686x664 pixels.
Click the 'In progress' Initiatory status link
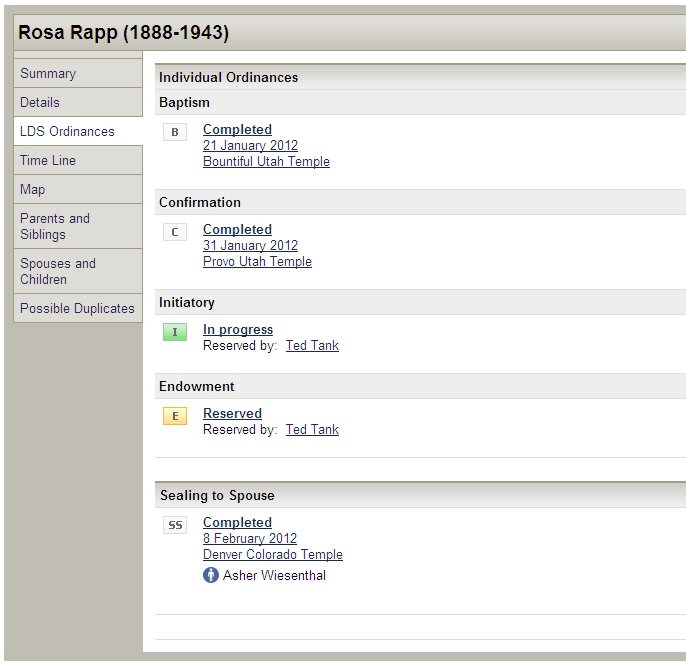pyautogui.click(x=238, y=329)
